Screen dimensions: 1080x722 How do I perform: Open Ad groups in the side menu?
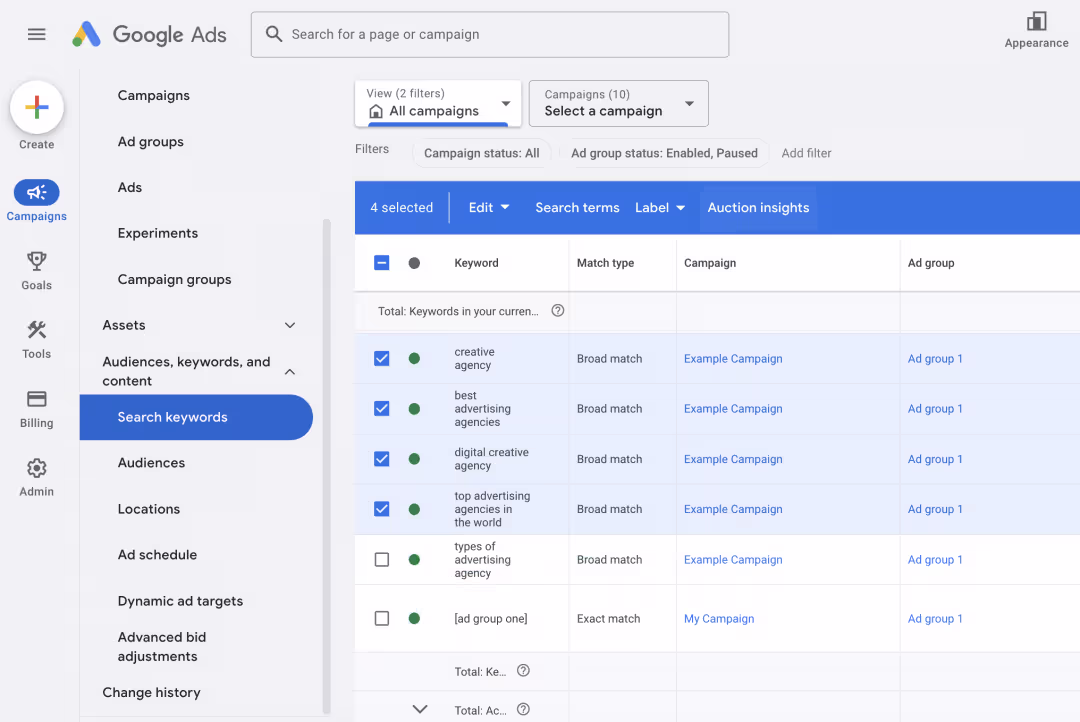point(151,142)
